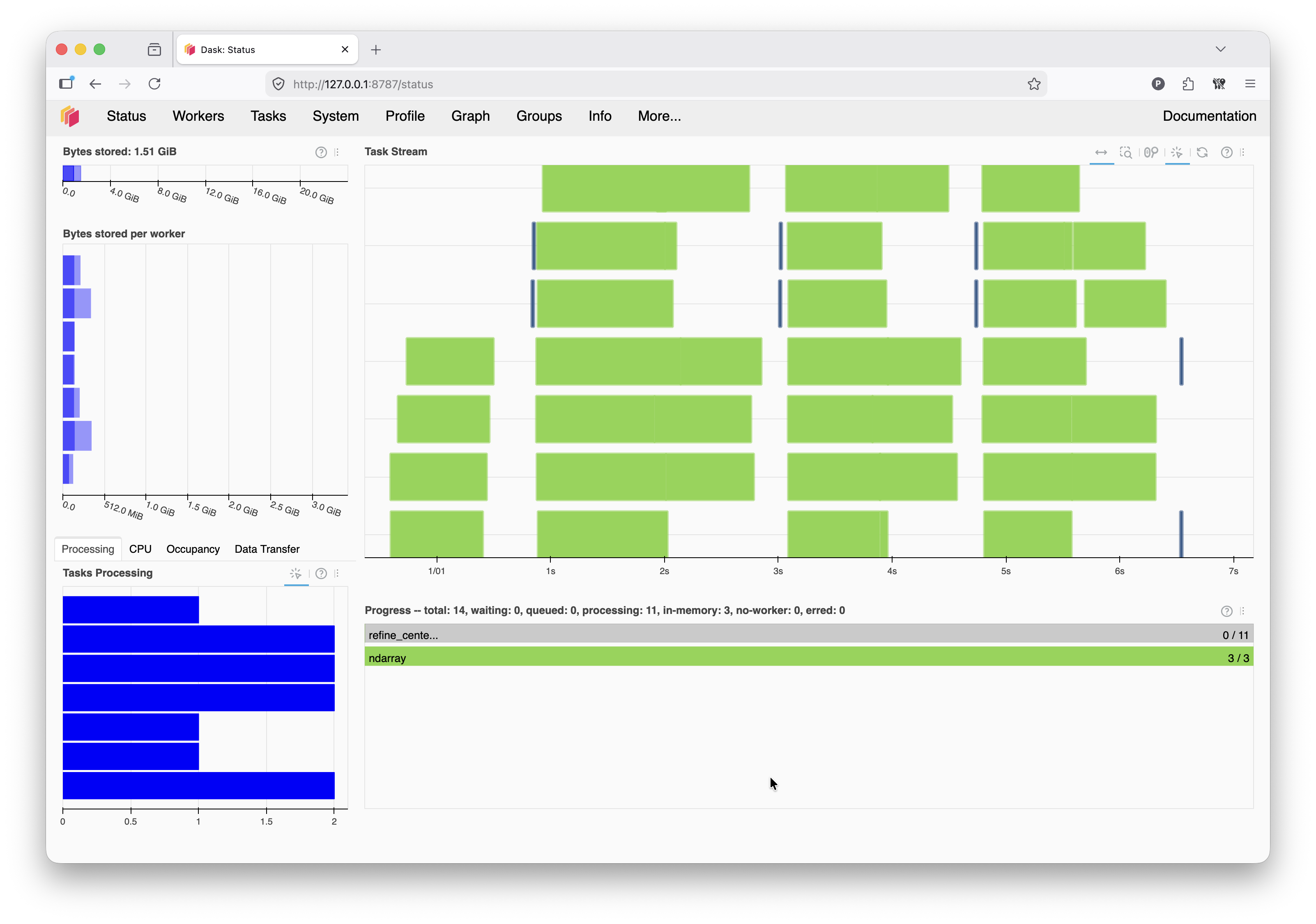Reset the Task Stream plot view
Image resolution: width=1316 pixels, height=924 pixels.
tap(1203, 152)
